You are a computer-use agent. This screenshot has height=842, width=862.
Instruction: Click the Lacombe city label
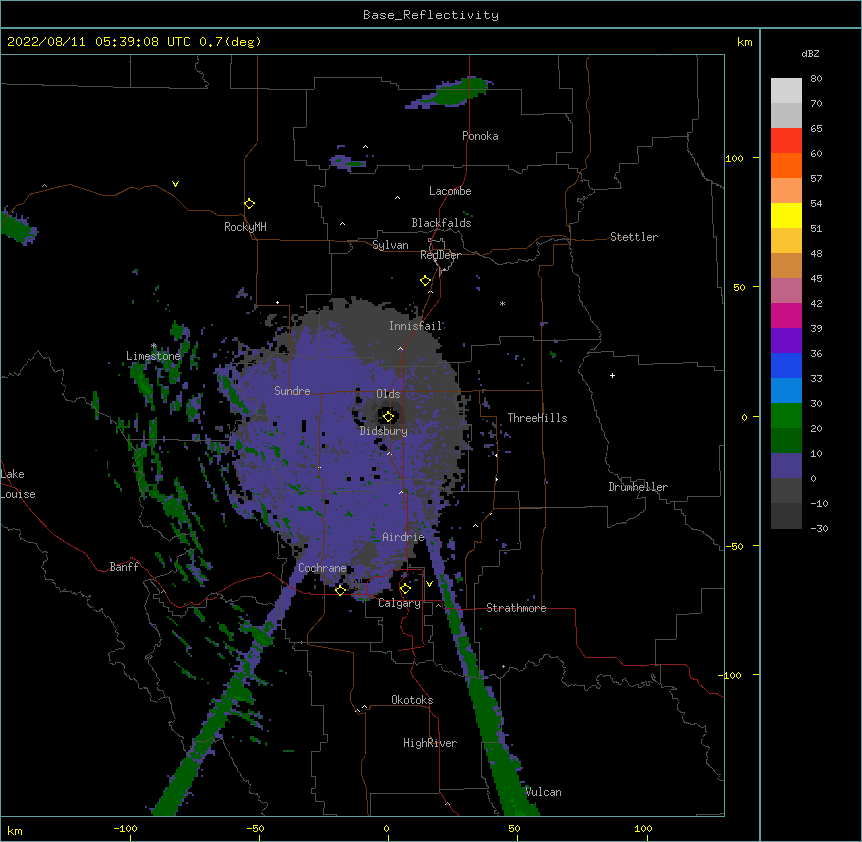(x=450, y=191)
